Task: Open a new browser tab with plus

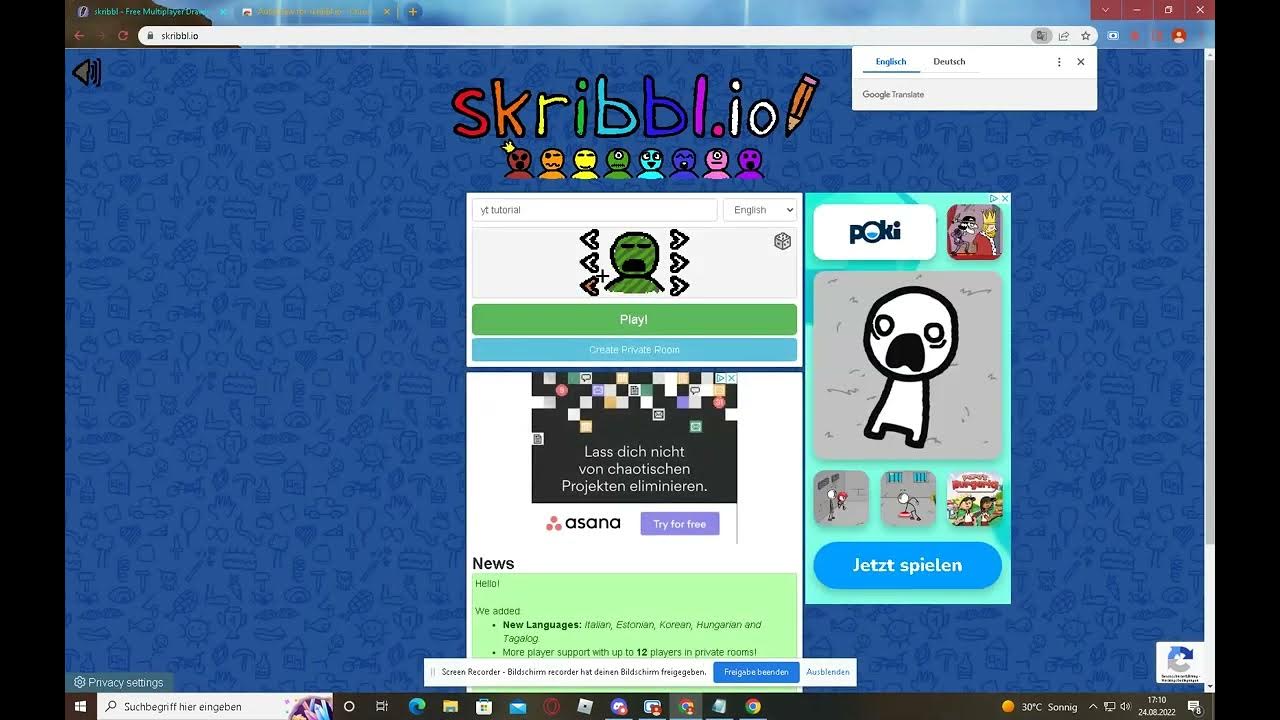Action: coord(413,12)
